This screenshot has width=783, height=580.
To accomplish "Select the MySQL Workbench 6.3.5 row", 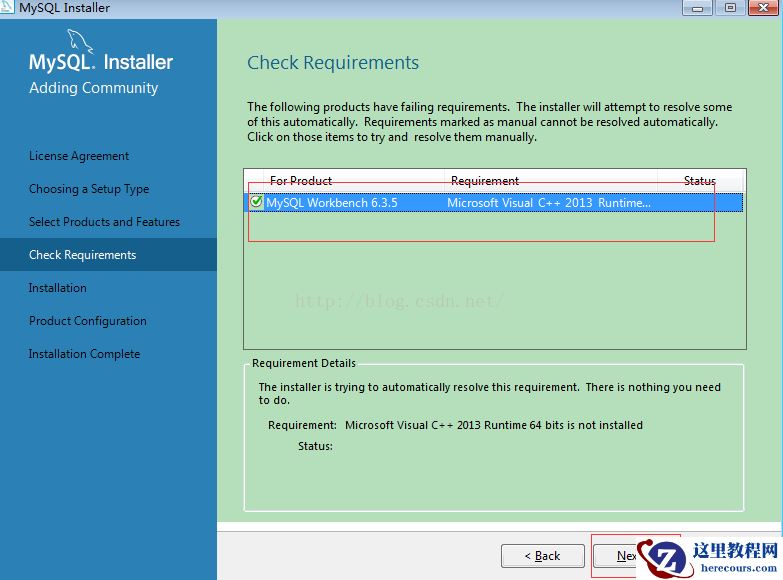I will pos(495,202).
